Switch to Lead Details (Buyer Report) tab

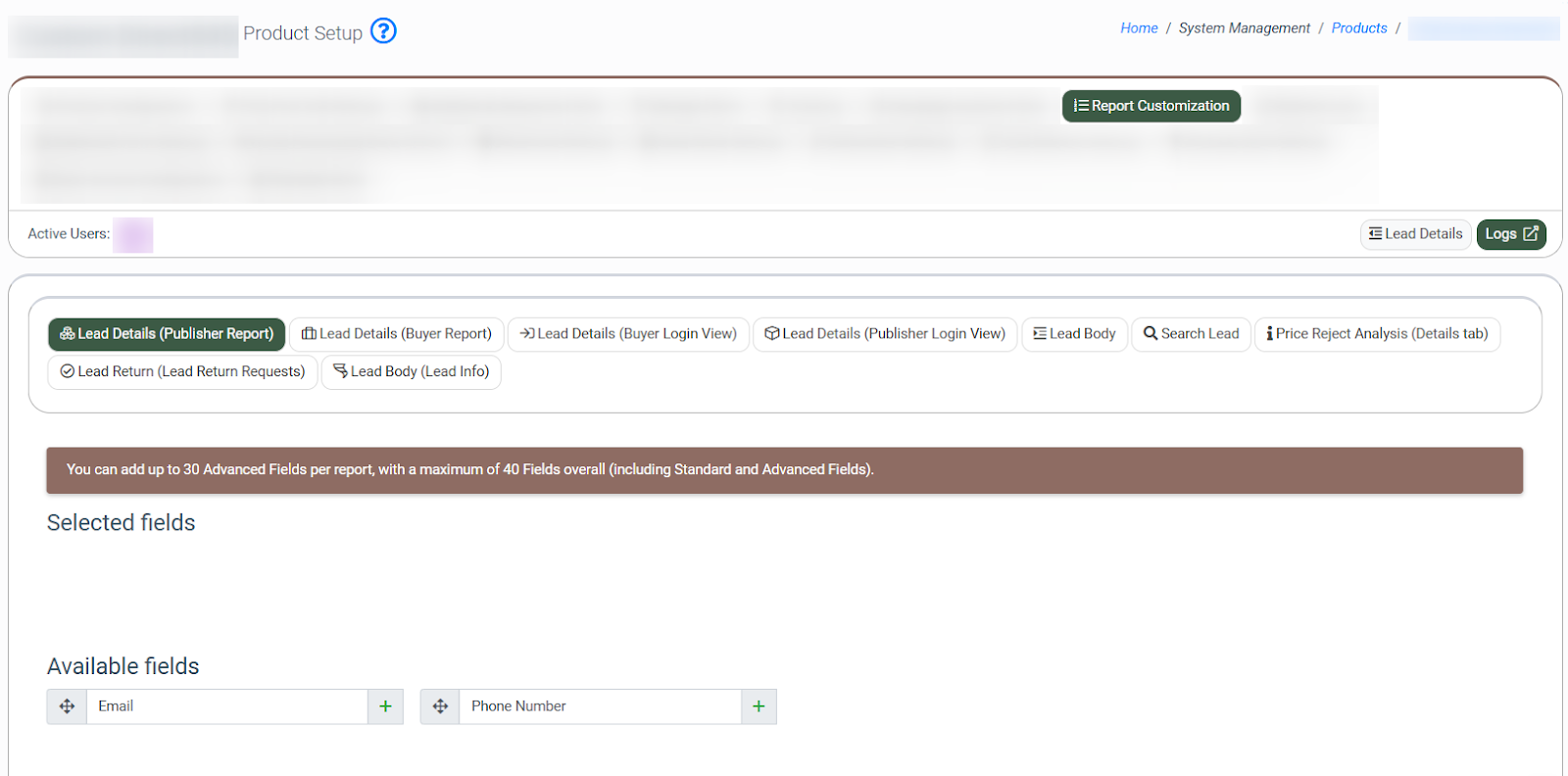pyautogui.click(x=397, y=334)
